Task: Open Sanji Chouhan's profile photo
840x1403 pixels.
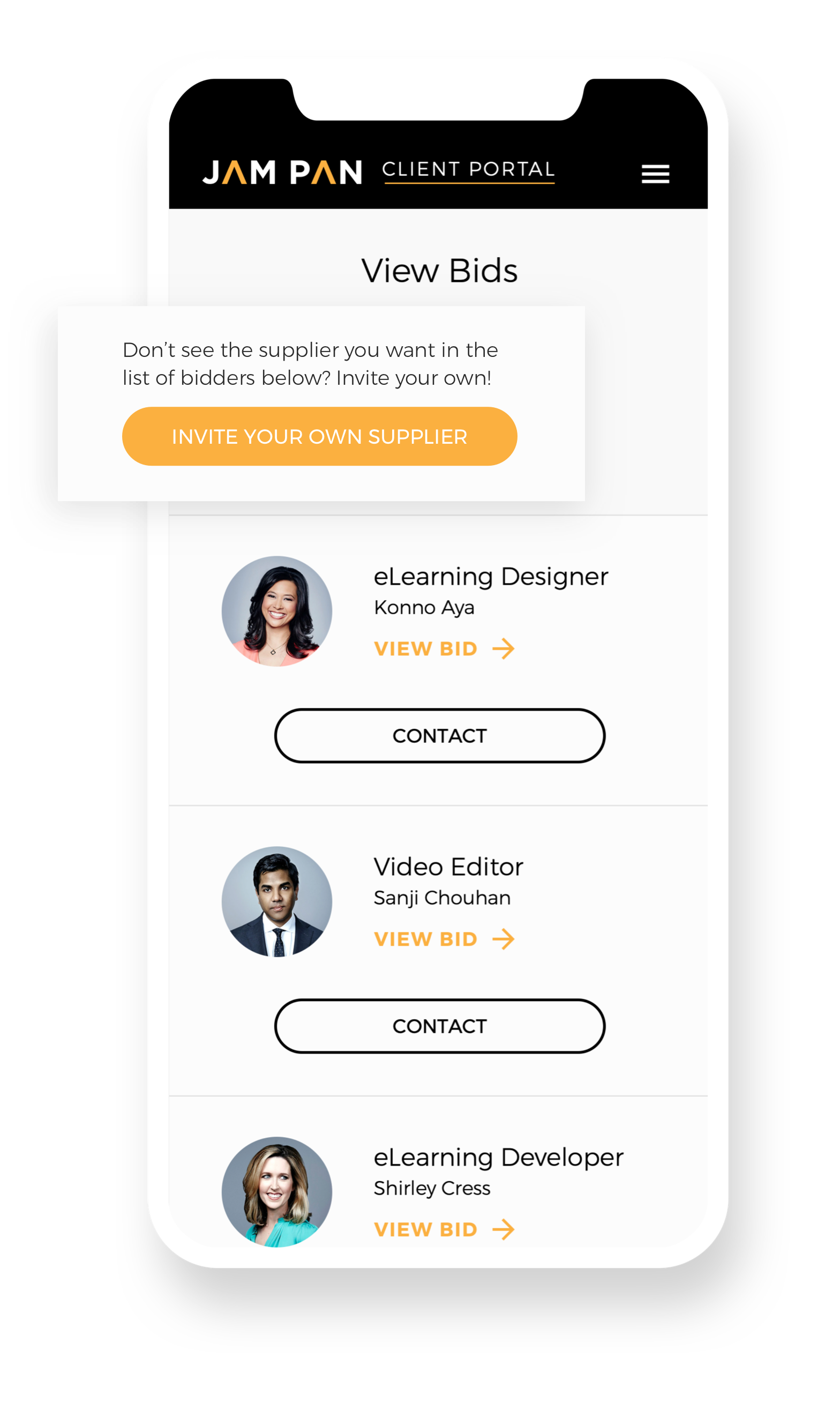Action: click(x=277, y=901)
